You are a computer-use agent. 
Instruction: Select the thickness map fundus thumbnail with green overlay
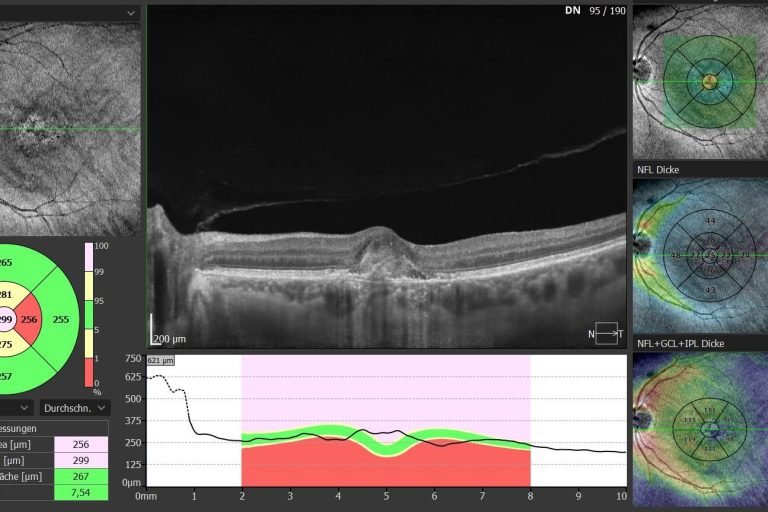[x=700, y=82]
